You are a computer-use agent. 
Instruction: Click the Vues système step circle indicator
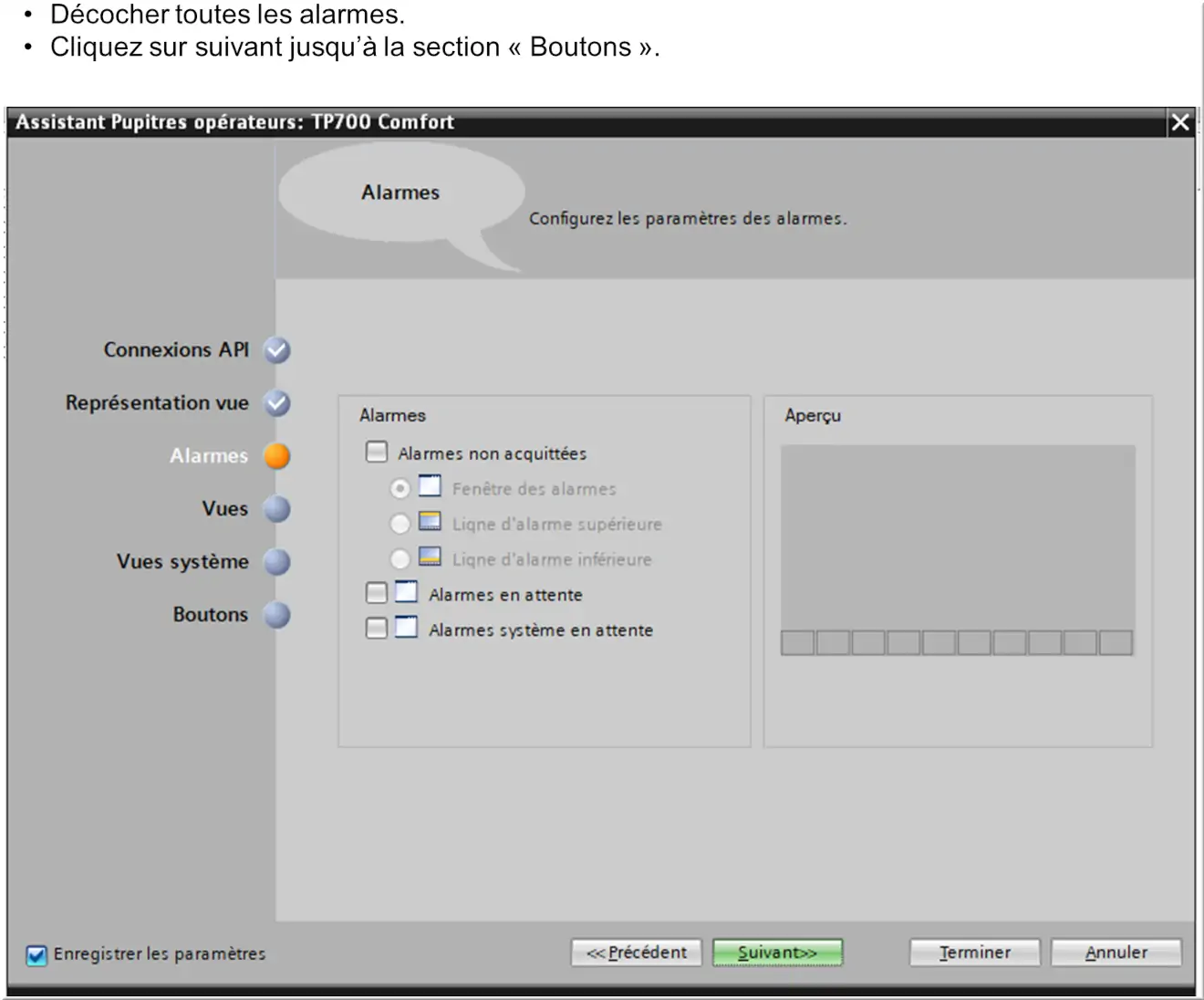coord(277,562)
